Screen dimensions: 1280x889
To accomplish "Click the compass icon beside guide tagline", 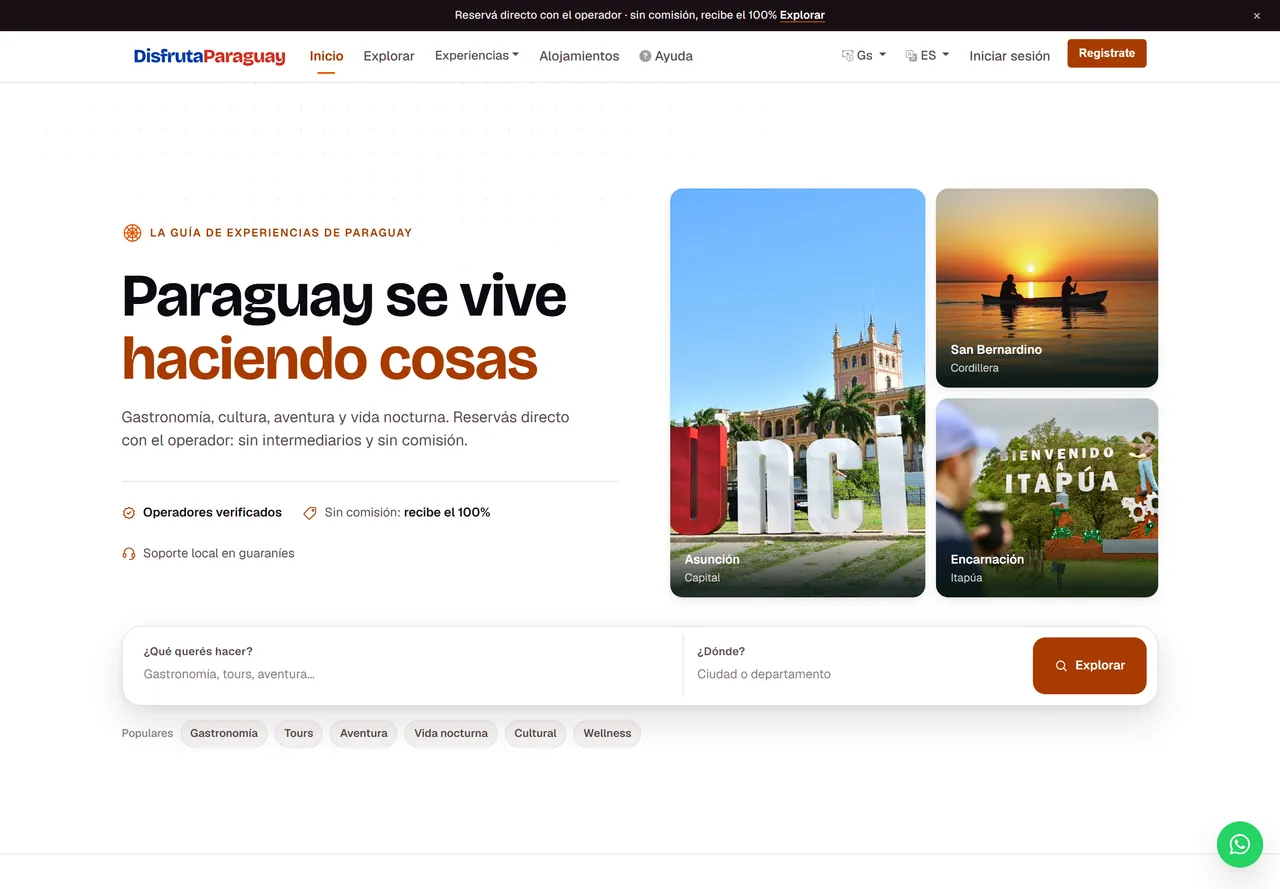I will click(132, 233).
